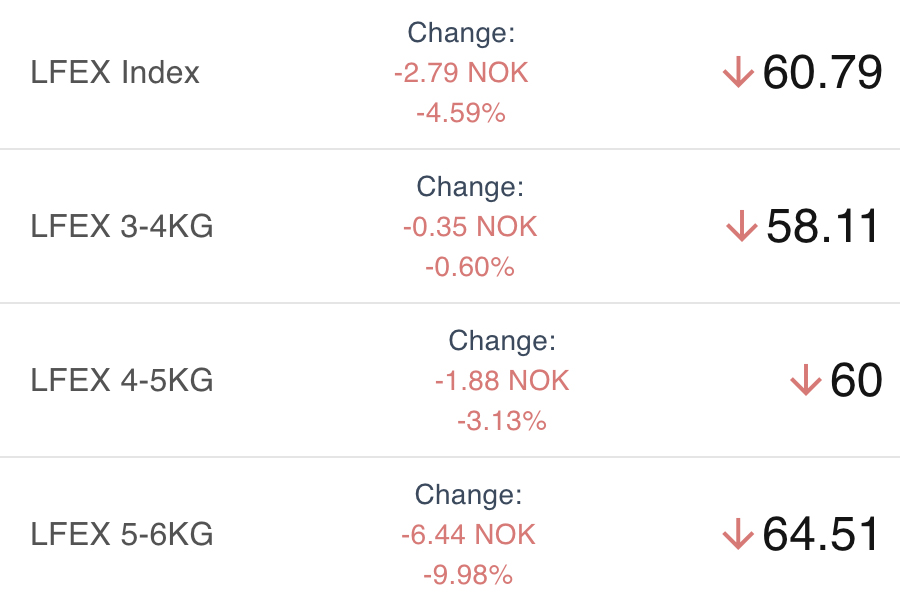Click the LFEX Index price 60.79

(822, 73)
